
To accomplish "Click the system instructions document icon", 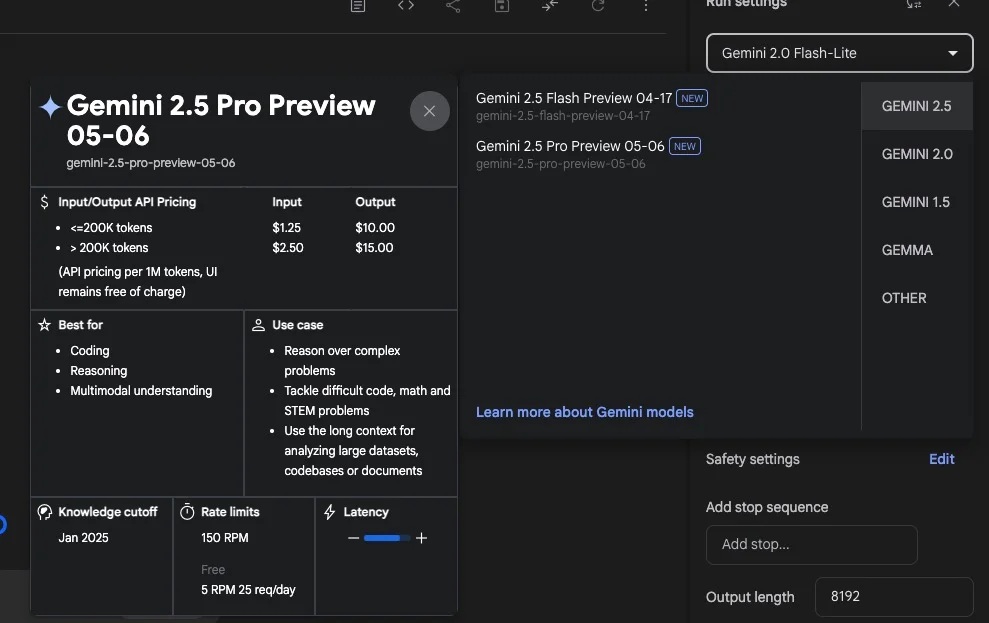I will (x=358, y=6).
